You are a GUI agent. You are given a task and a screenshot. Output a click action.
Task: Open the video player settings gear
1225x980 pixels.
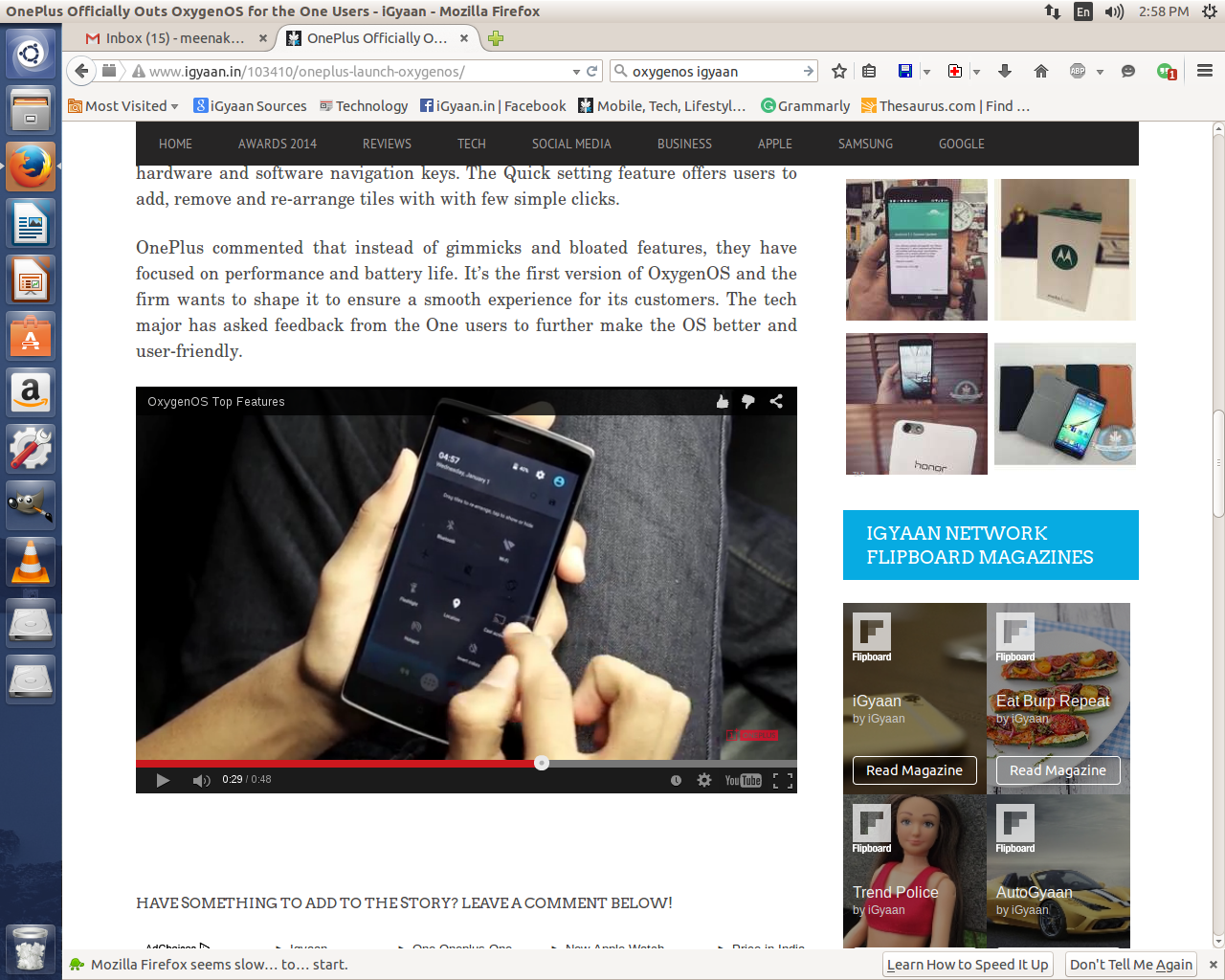pos(704,780)
